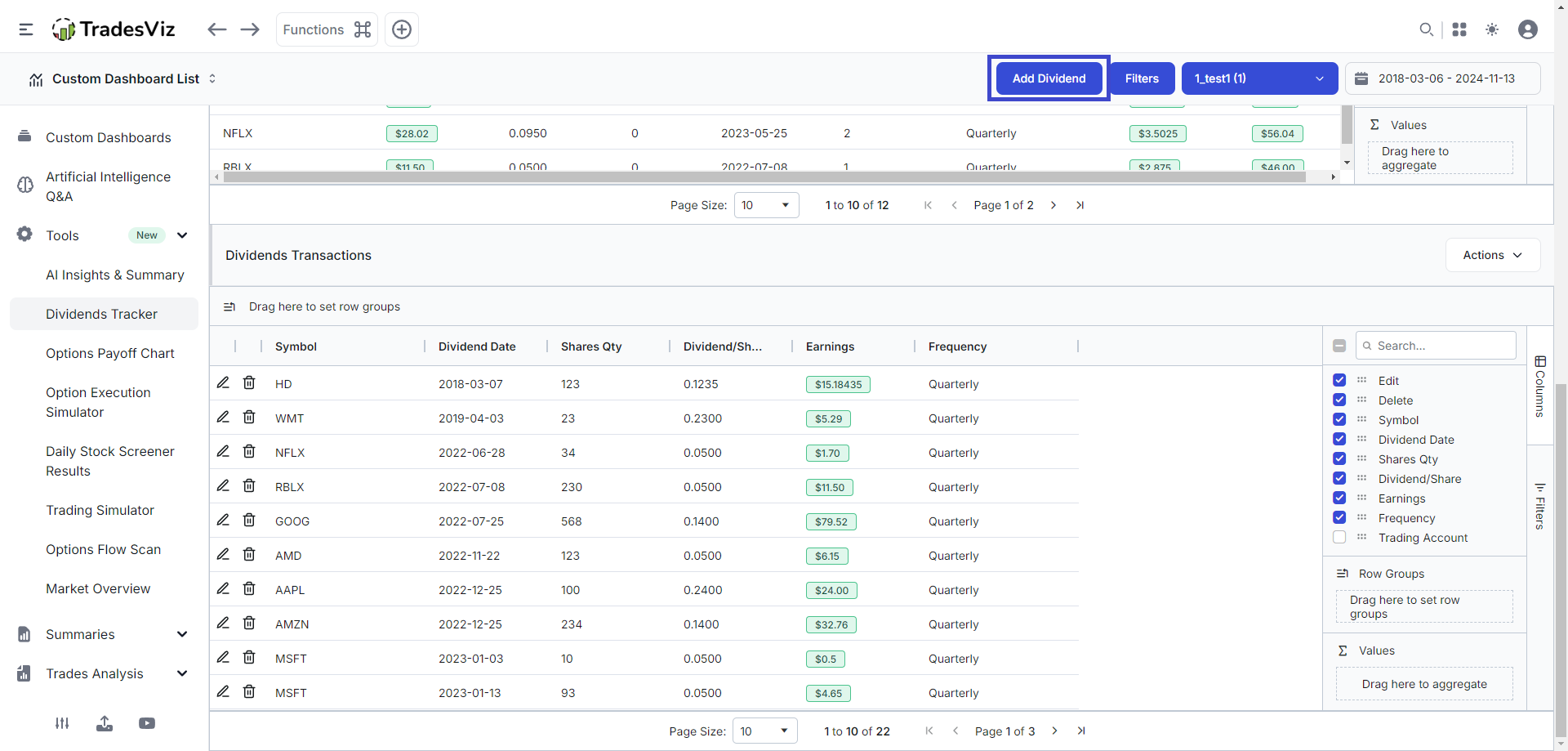Go to next page of transactions table
Screen dimensions: 1568x751
1054,731
